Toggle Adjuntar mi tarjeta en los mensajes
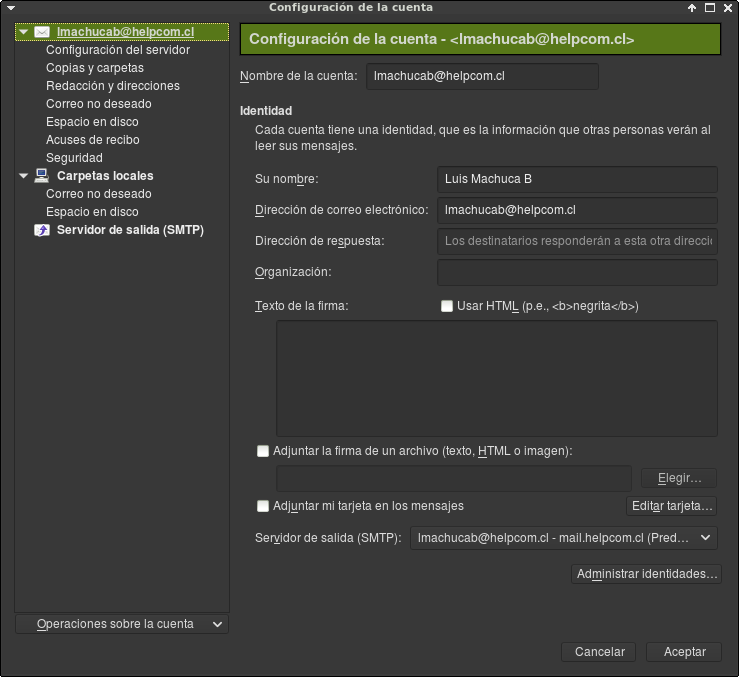The width and height of the screenshot is (739, 677). point(263,506)
